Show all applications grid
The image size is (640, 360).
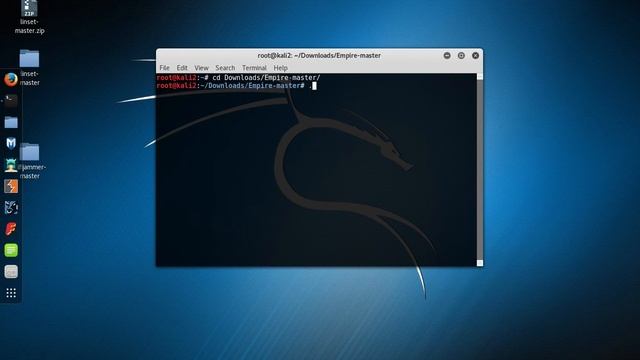click(x=11, y=293)
